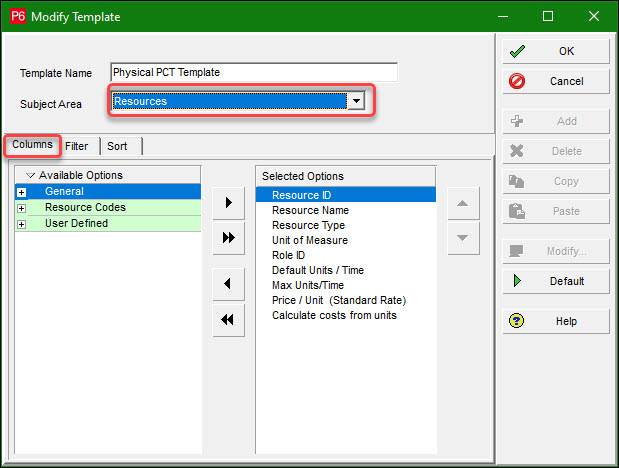Expand the Resource Codes group
619x468 pixels.
22,208
